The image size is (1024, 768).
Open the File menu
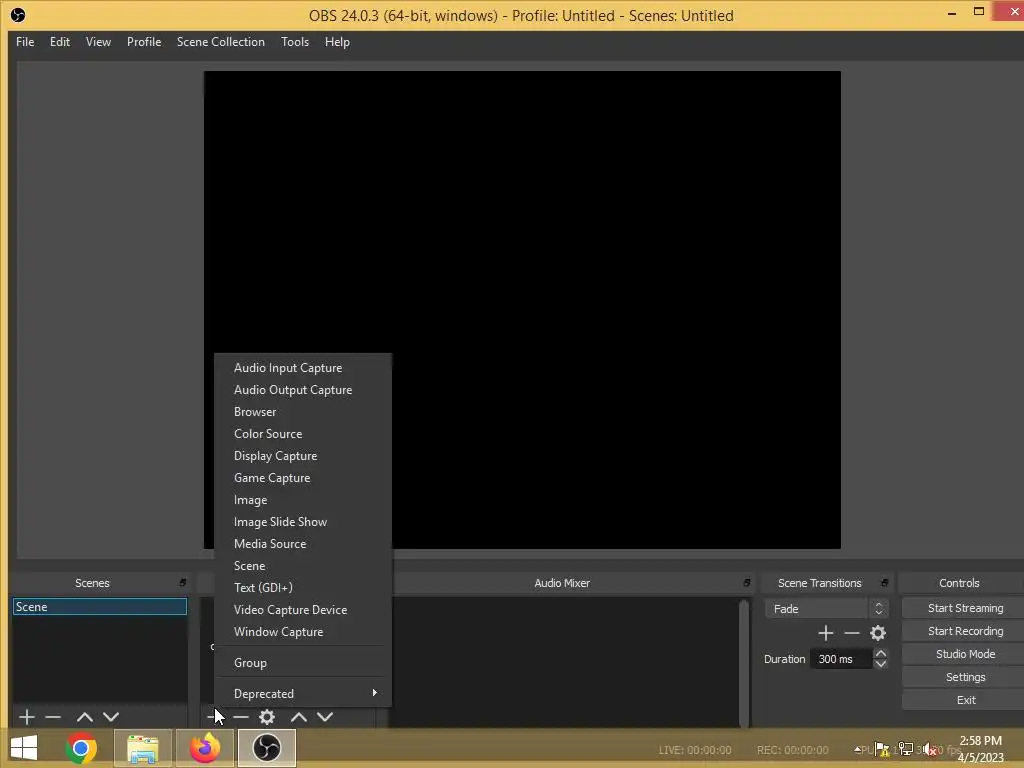[25, 42]
